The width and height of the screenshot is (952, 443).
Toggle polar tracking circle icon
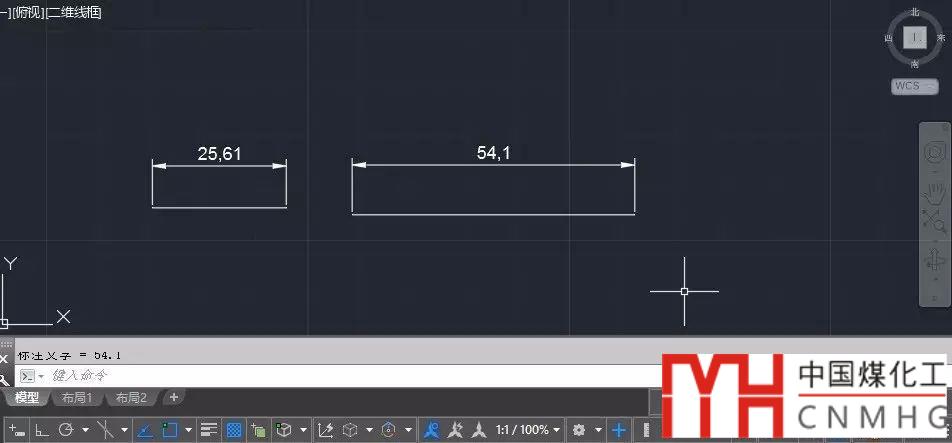click(x=66, y=430)
